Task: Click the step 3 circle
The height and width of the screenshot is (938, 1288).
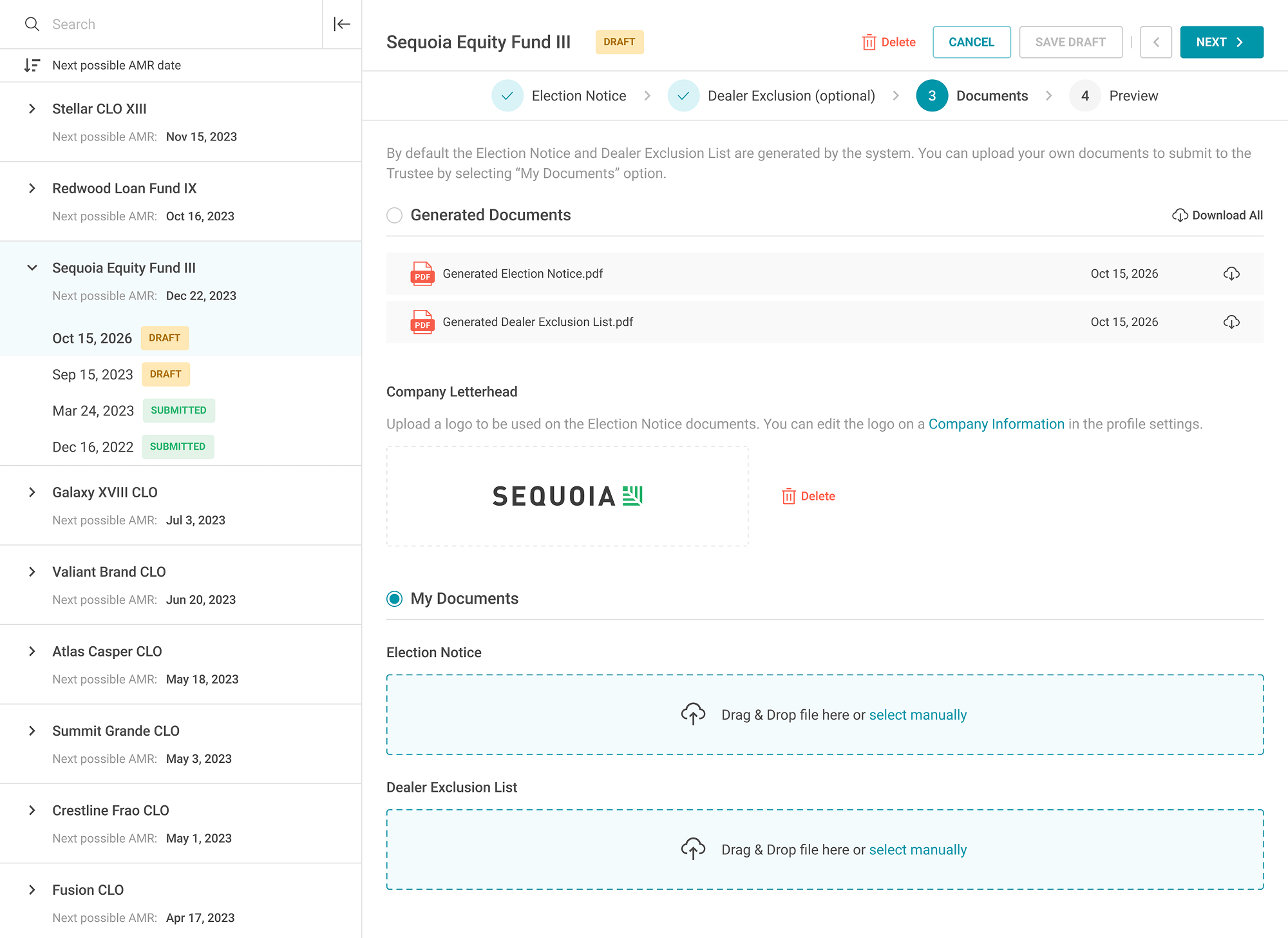Action: coord(932,96)
